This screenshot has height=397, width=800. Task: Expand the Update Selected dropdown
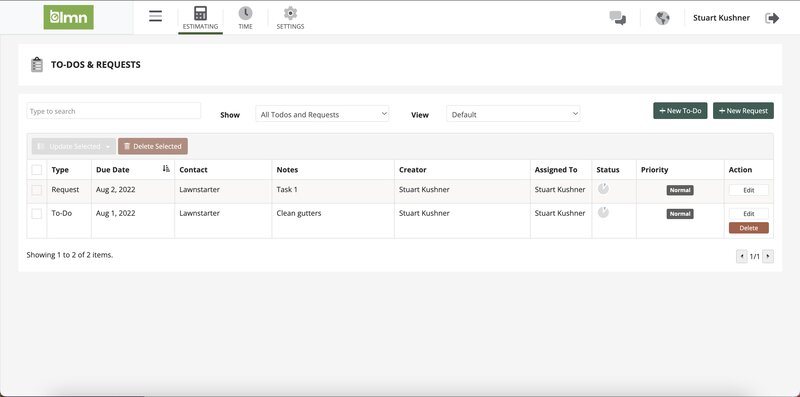(x=73, y=146)
